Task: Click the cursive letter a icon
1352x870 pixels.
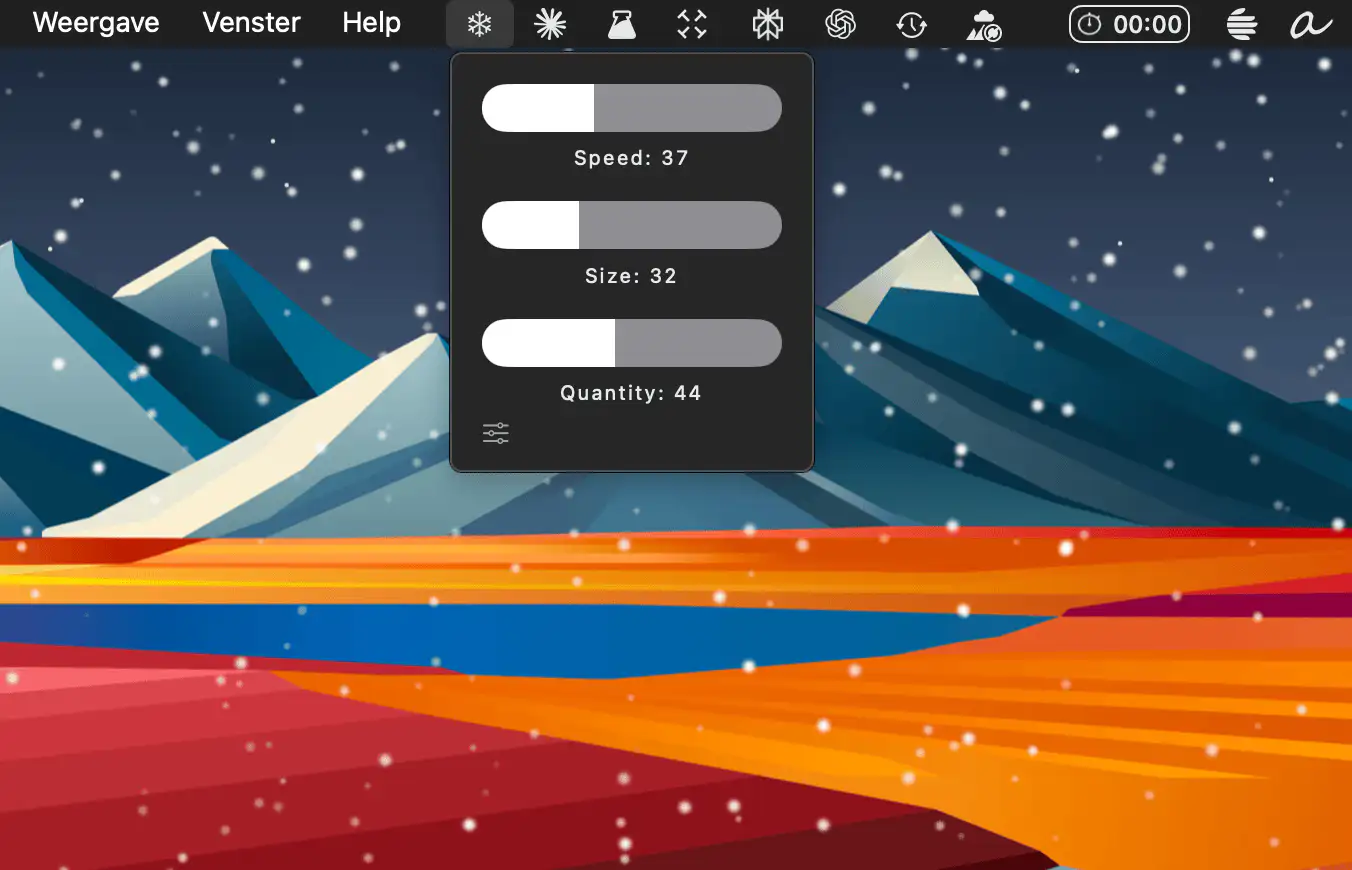Action: click(x=1311, y=24)
